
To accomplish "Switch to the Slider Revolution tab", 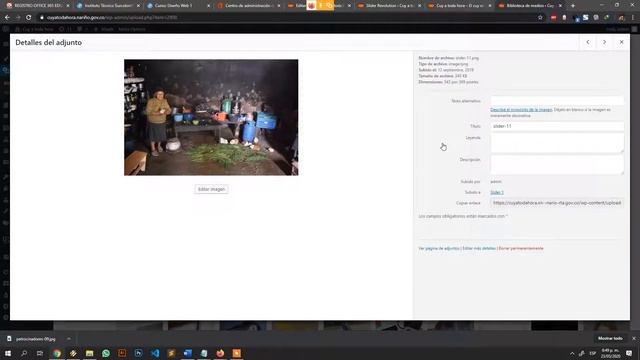I will pos(389,6).
